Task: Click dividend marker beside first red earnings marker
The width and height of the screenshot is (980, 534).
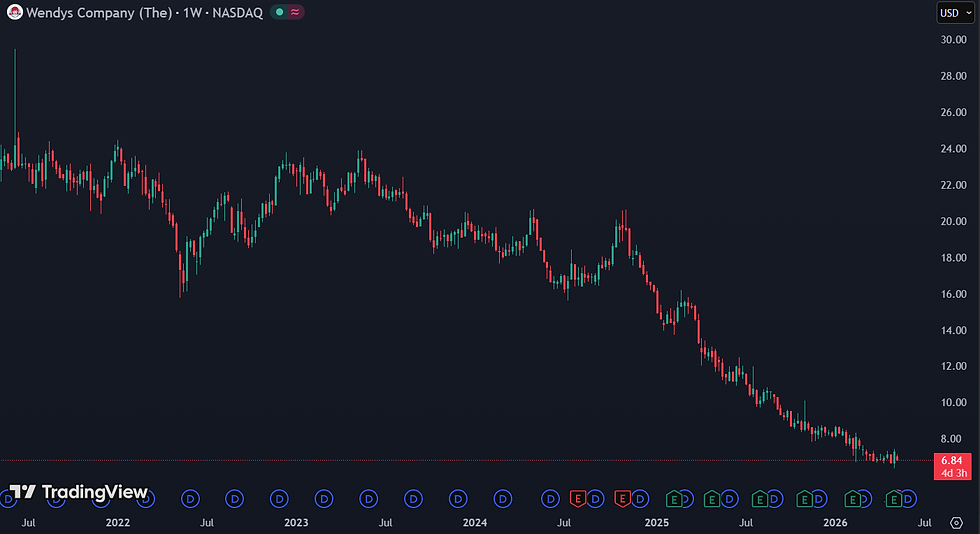Action: point(595,499)
